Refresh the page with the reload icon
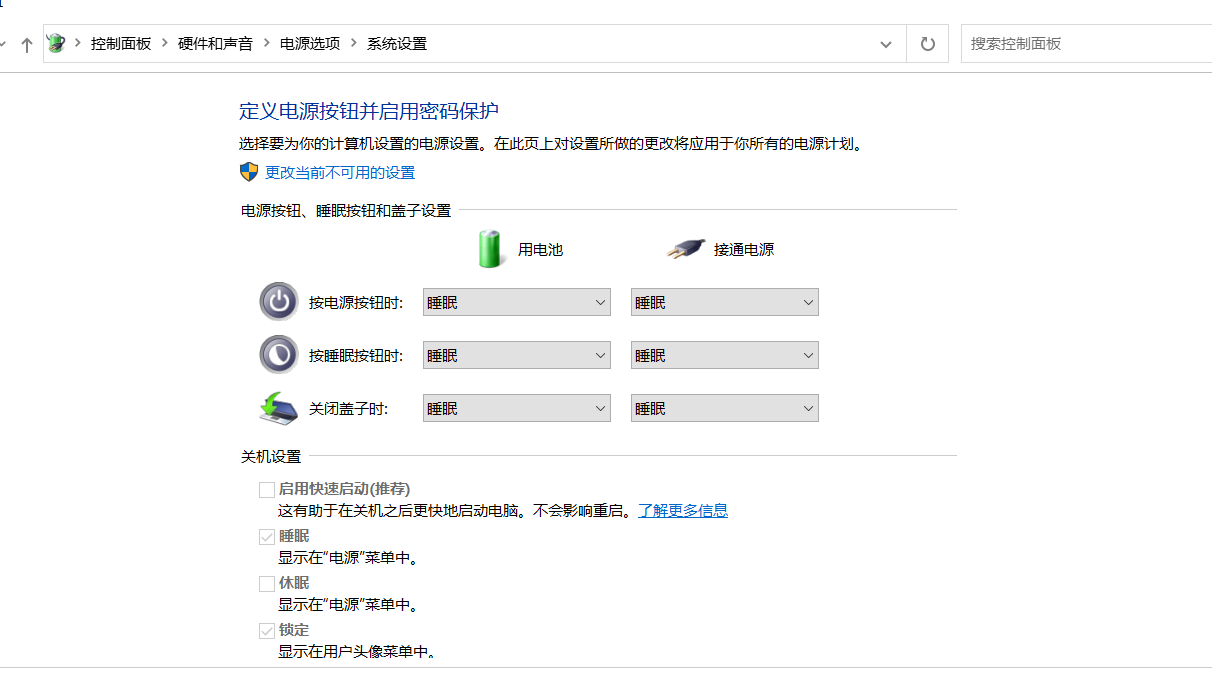This screenshot has width=1212, height=673. 927,44
